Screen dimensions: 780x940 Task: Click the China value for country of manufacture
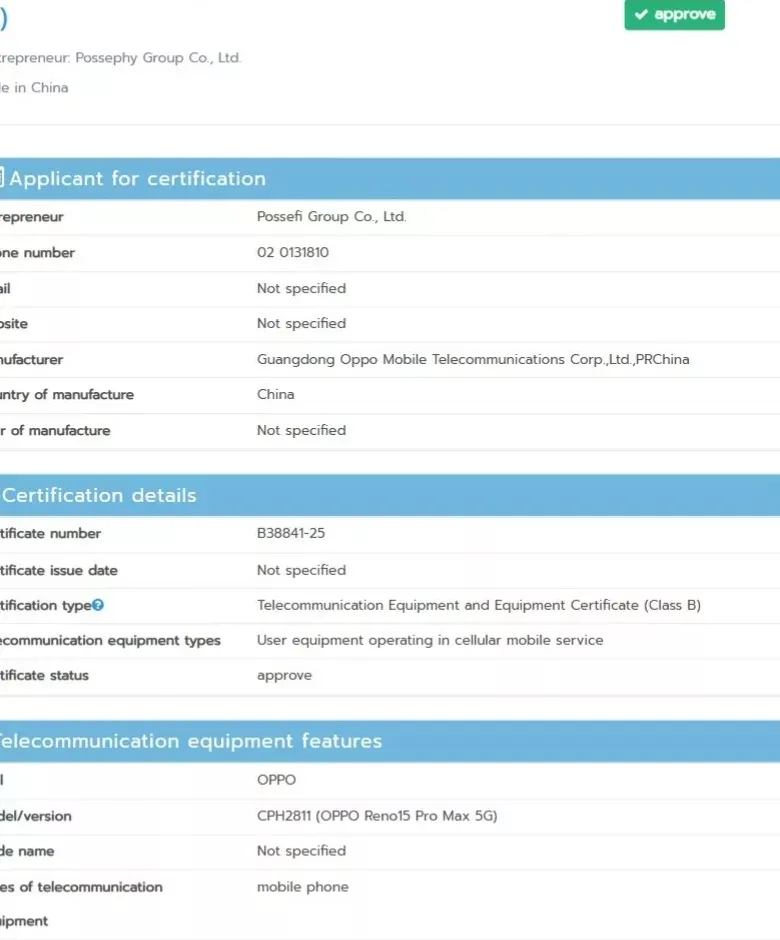click(x=276, y=394)
